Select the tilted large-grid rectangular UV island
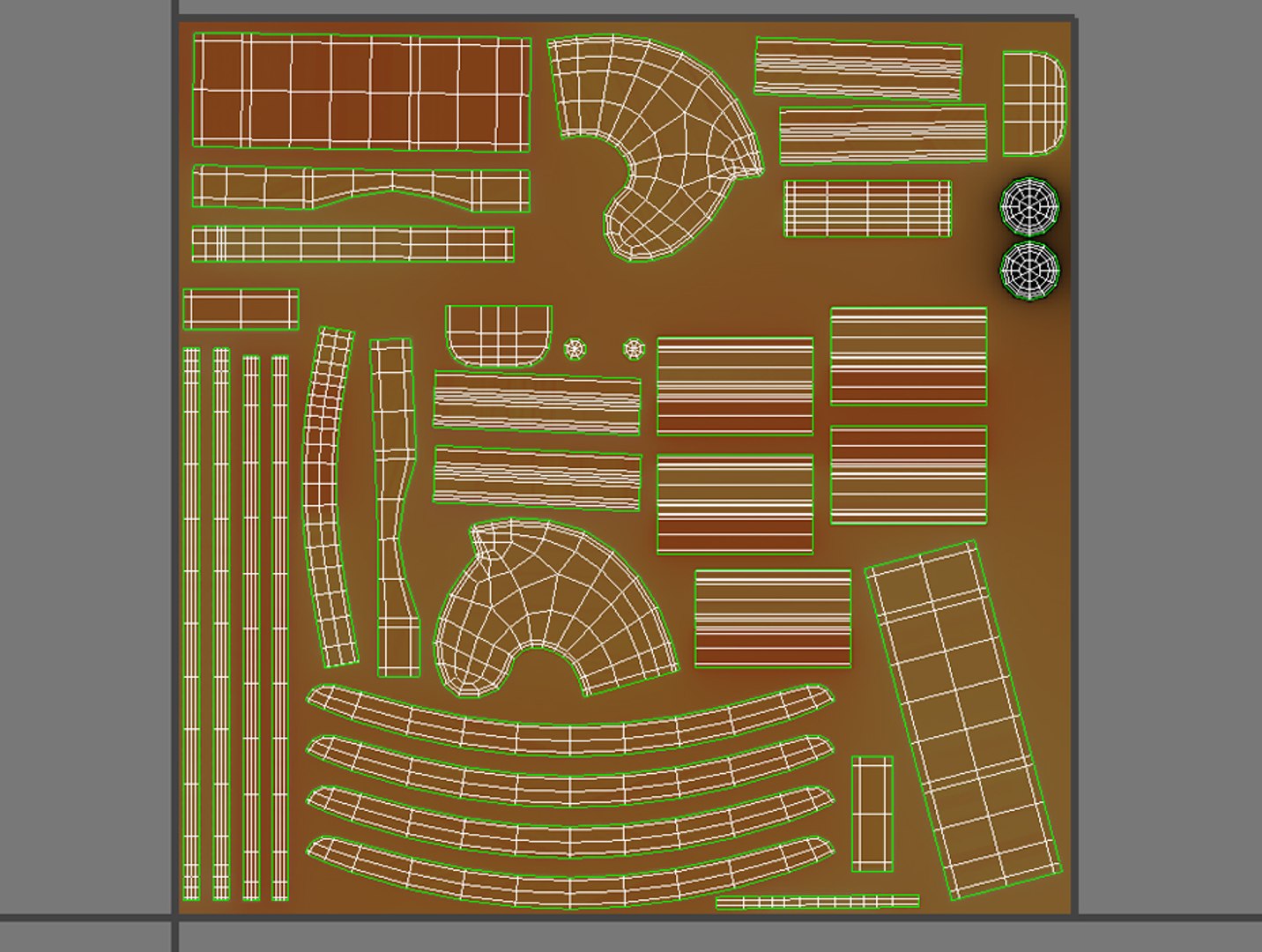 pos(964,720)
